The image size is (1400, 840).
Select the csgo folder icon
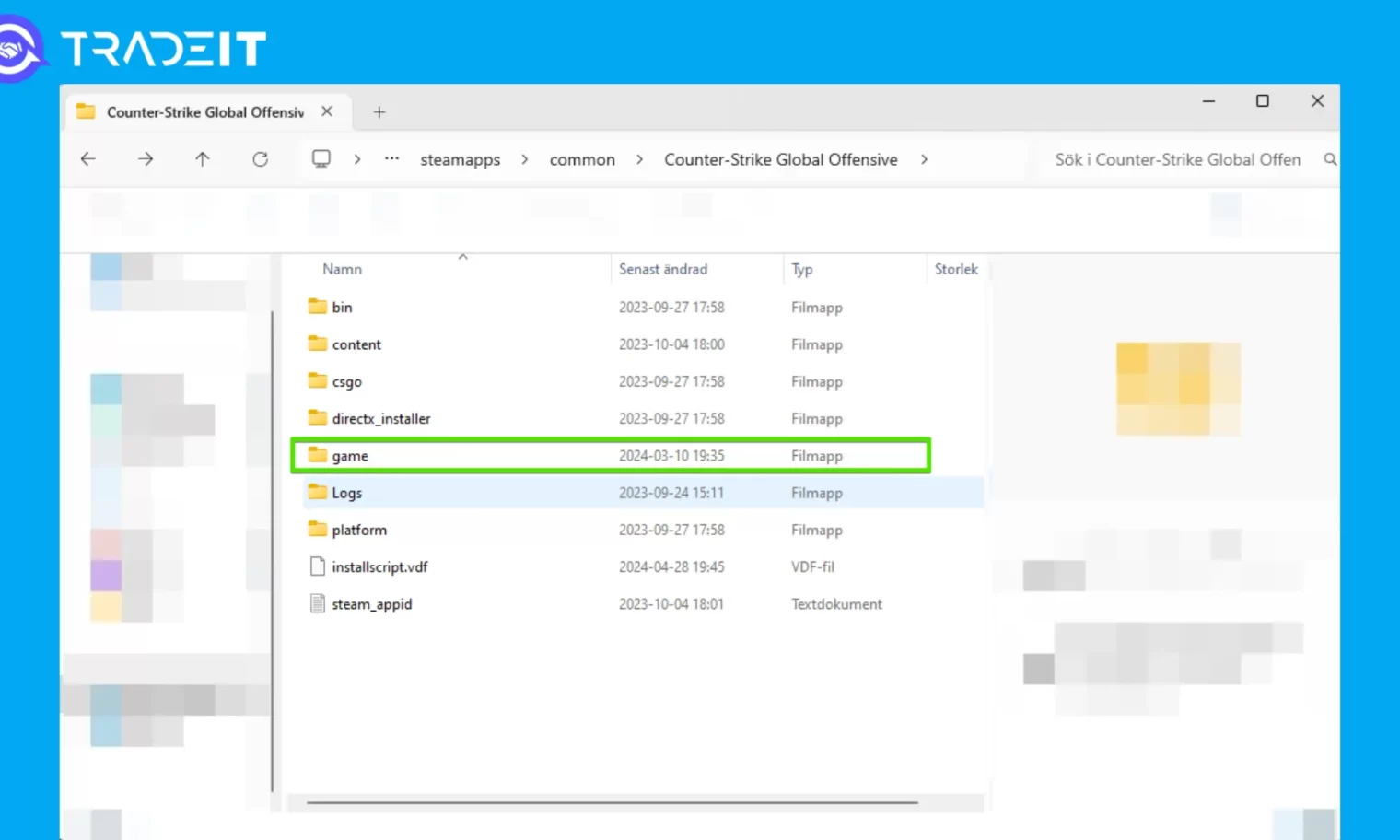(318, 380)
